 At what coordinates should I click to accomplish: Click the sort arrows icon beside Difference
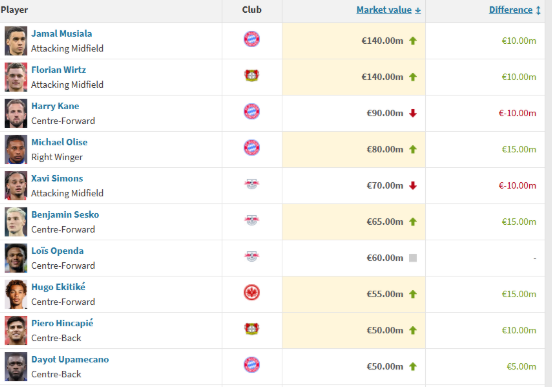click(x=538, y=10)
